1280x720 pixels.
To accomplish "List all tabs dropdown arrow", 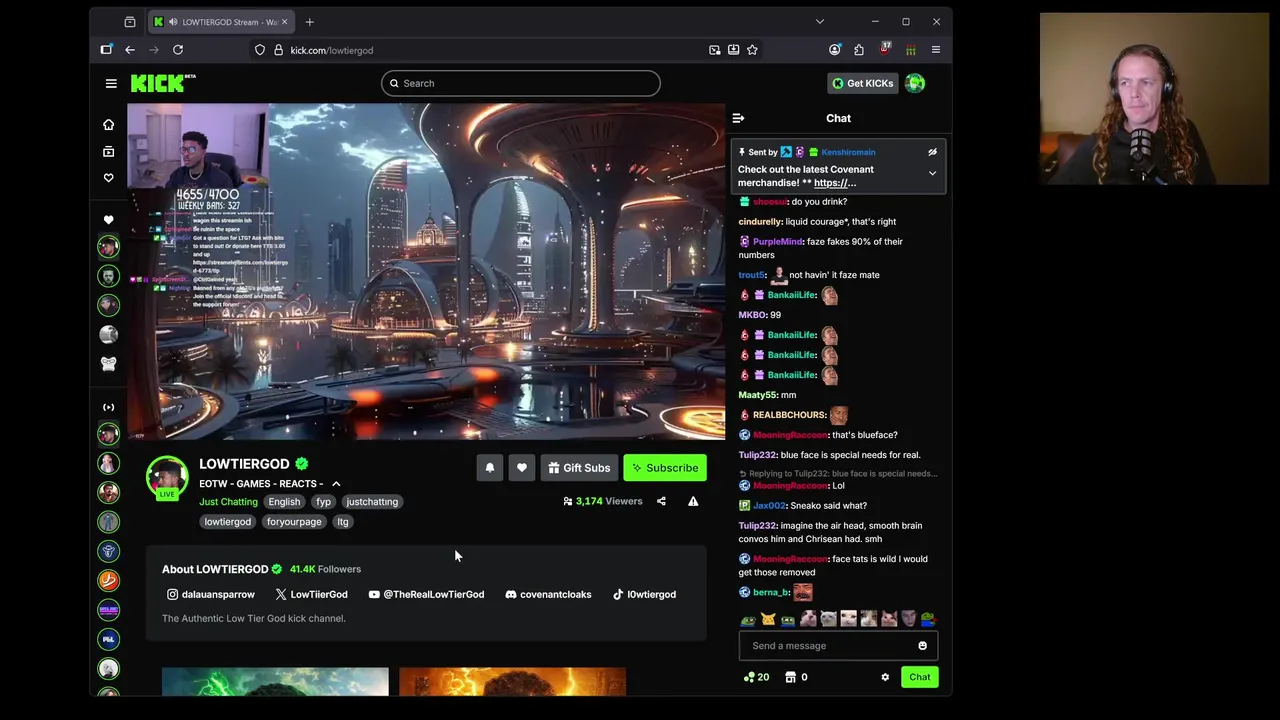I will coord(820,22).
